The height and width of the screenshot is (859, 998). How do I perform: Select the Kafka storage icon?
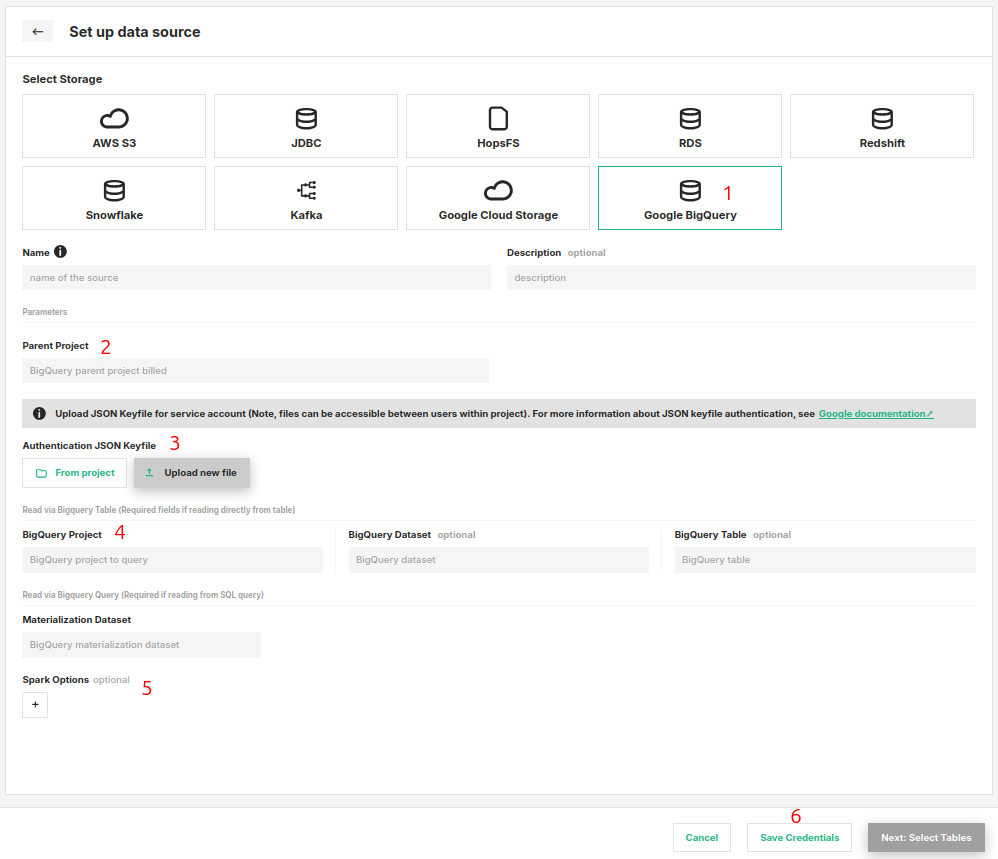point(305,189)
